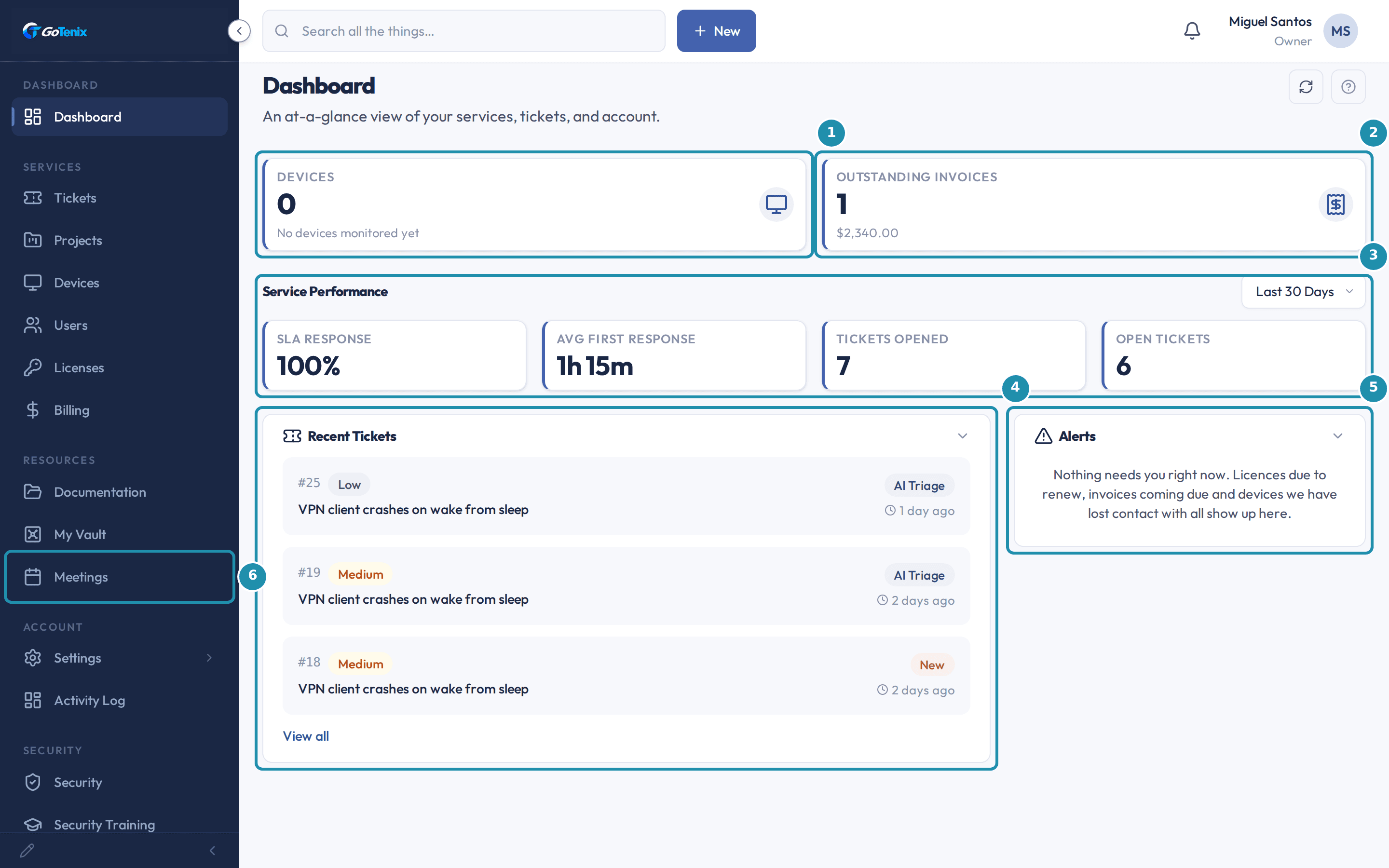The image size is (1389, 868).
Task: Collapse the Recent Tickets panel
Action: tap(963, 436)
